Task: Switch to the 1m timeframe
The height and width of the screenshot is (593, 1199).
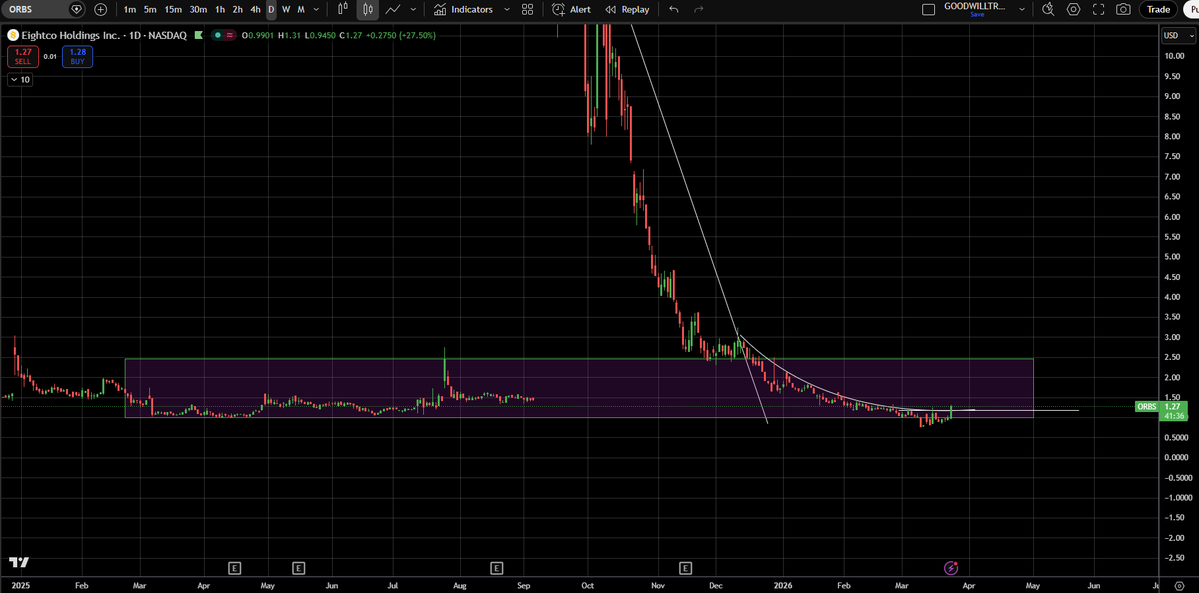Action: point(130,9)
